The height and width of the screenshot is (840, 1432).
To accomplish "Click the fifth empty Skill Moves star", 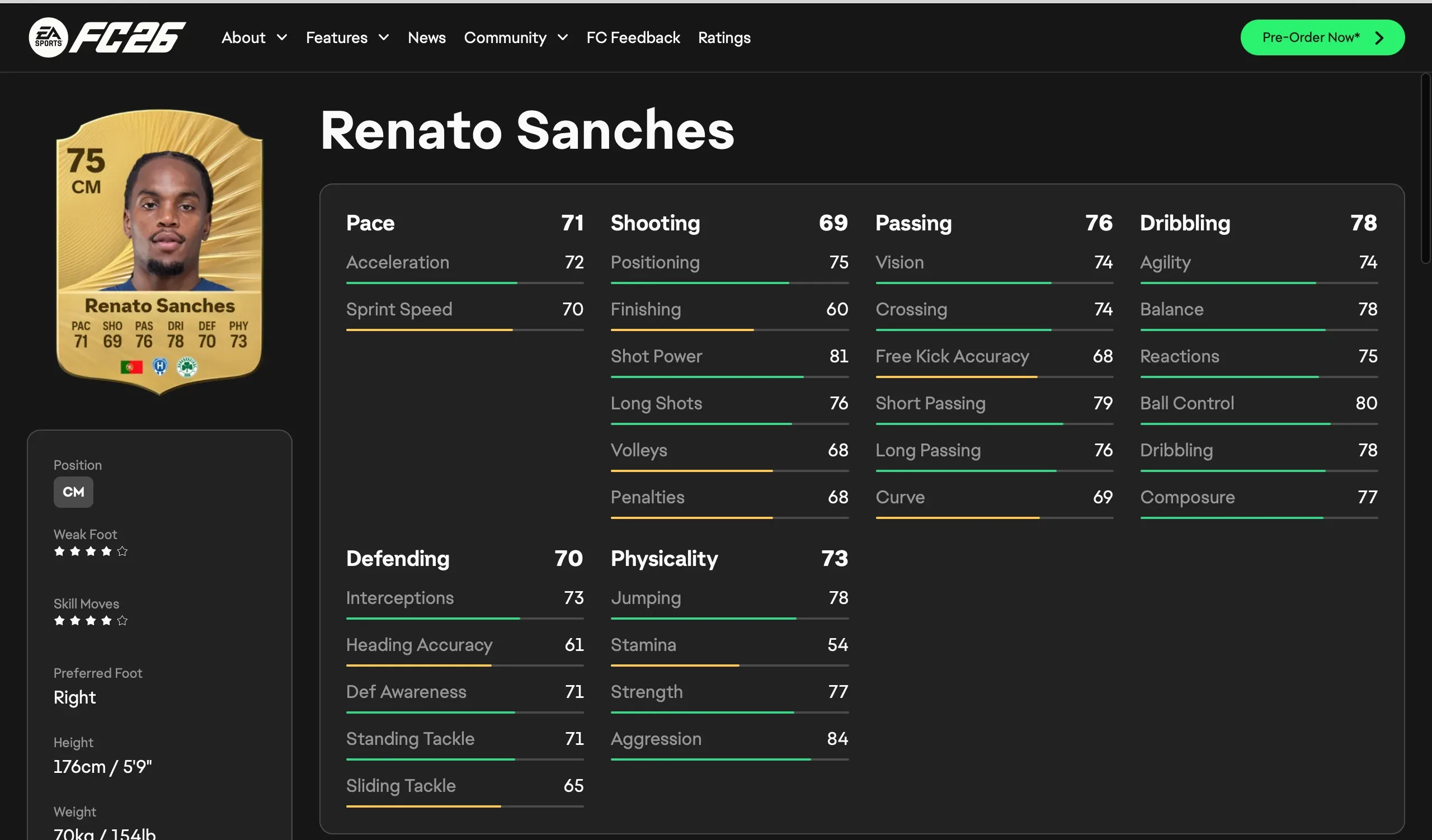I will pos(122,620).
